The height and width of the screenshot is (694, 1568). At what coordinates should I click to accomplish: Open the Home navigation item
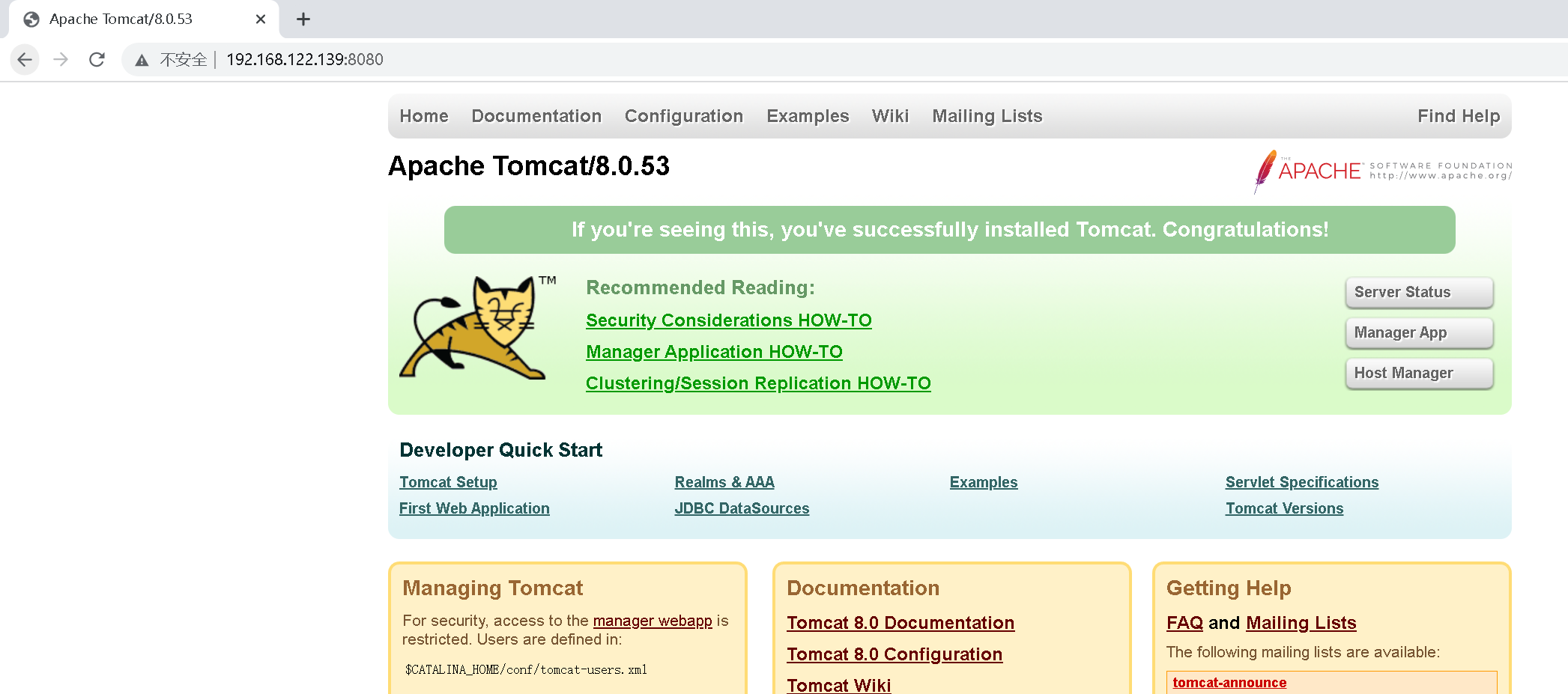tap(424, 116)
